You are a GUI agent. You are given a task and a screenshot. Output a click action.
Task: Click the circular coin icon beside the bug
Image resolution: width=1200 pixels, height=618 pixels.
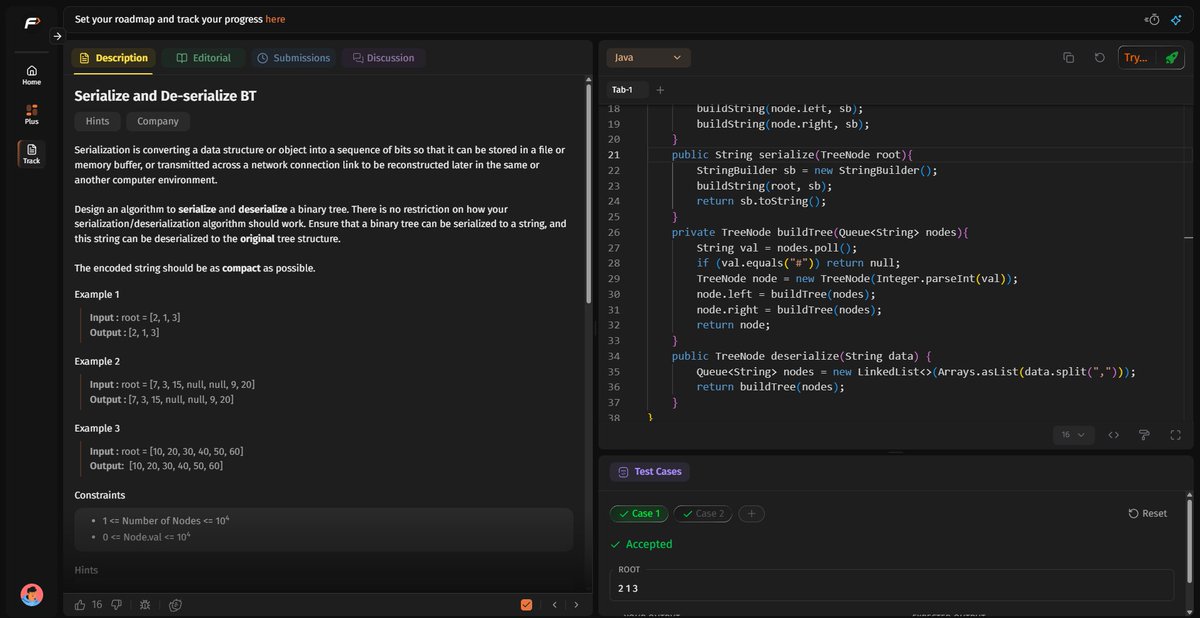coord(175,604)
